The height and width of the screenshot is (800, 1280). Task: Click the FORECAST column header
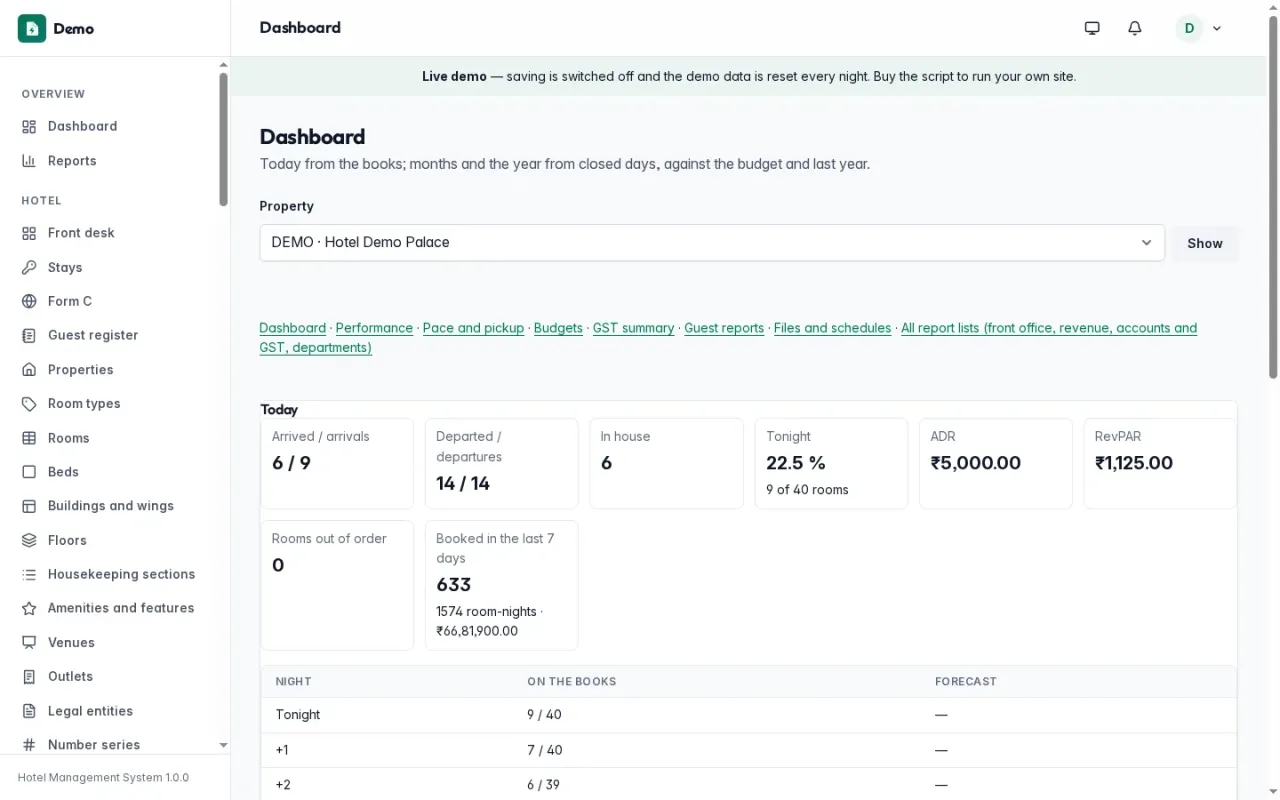click(966, 682)
